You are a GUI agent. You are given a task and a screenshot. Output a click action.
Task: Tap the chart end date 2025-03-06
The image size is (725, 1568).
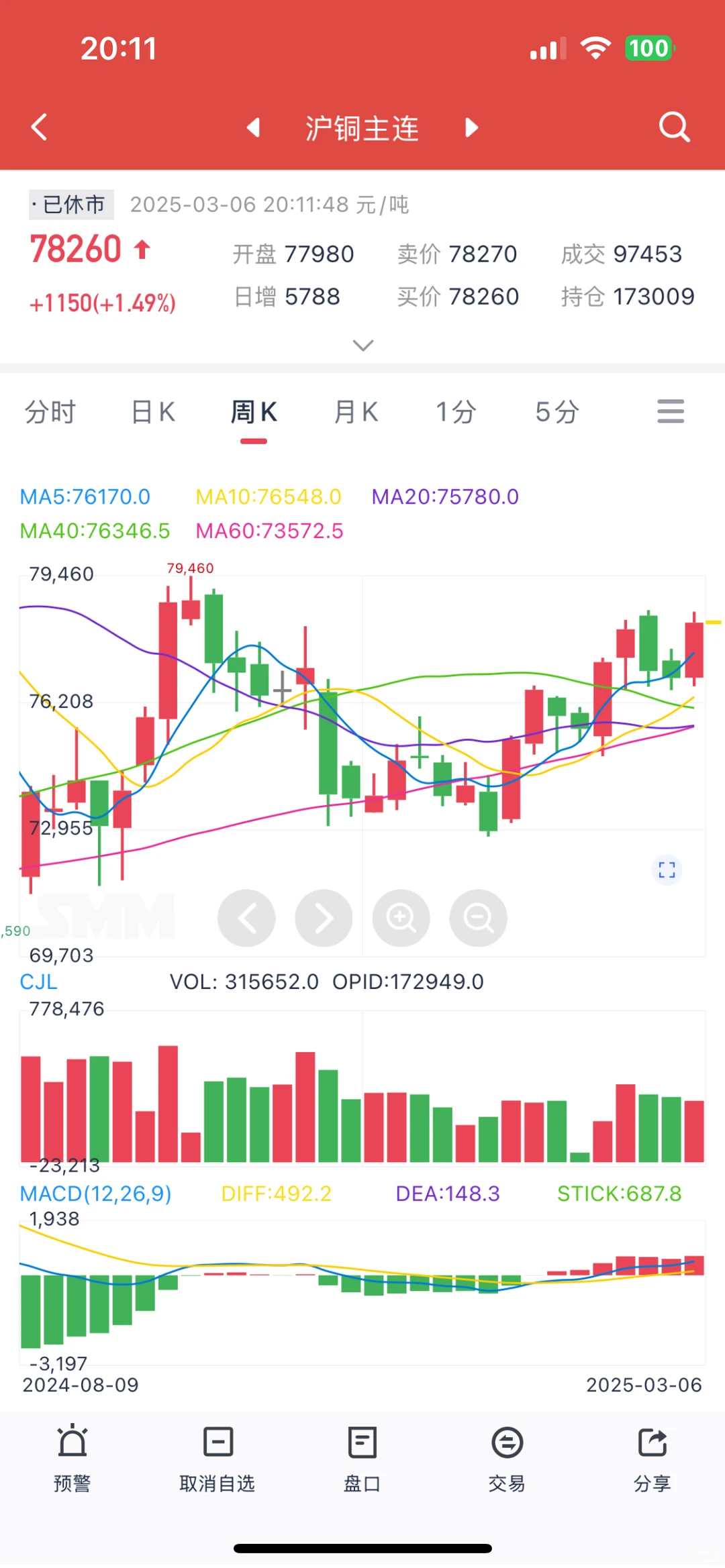644,1385
